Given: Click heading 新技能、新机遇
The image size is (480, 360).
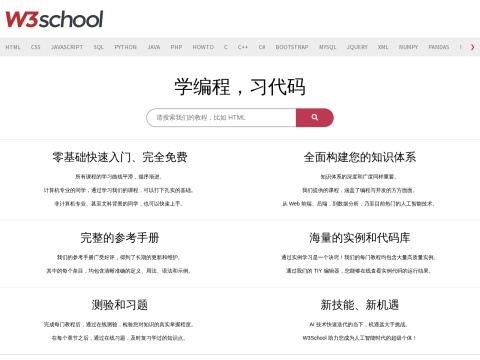Looking at the screenshot, I should pos(360,305).
